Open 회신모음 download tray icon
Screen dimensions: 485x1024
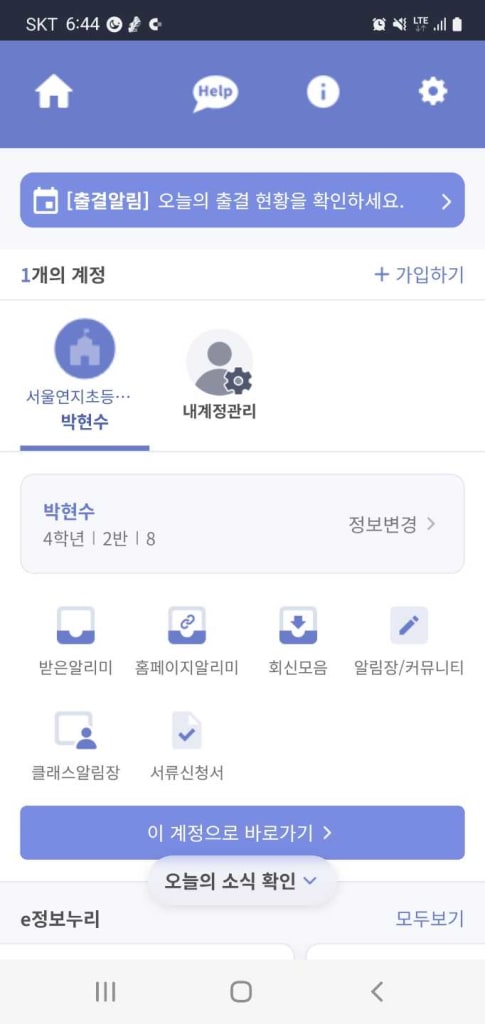(x=298, y=626)
